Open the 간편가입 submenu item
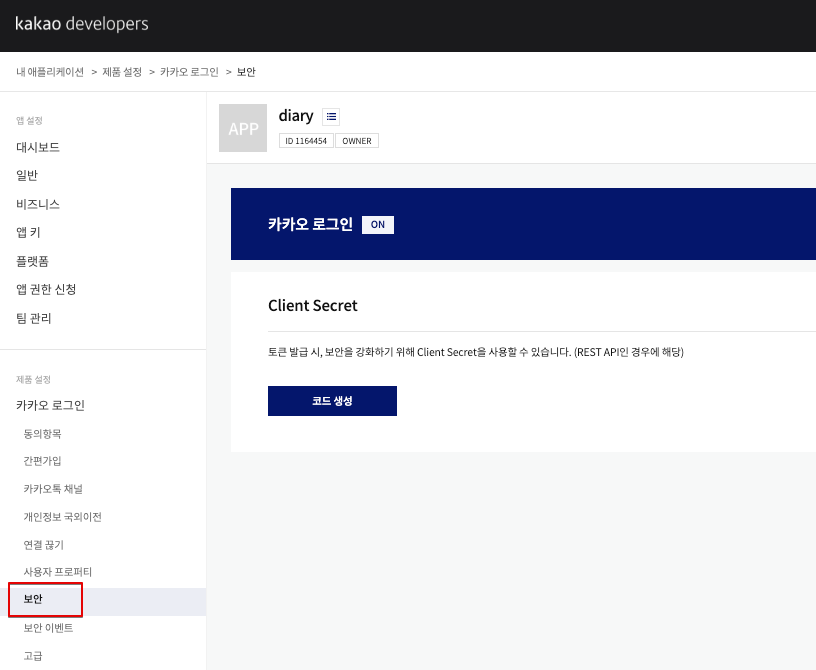Viewport: 816px width, 670px height. 43,461
